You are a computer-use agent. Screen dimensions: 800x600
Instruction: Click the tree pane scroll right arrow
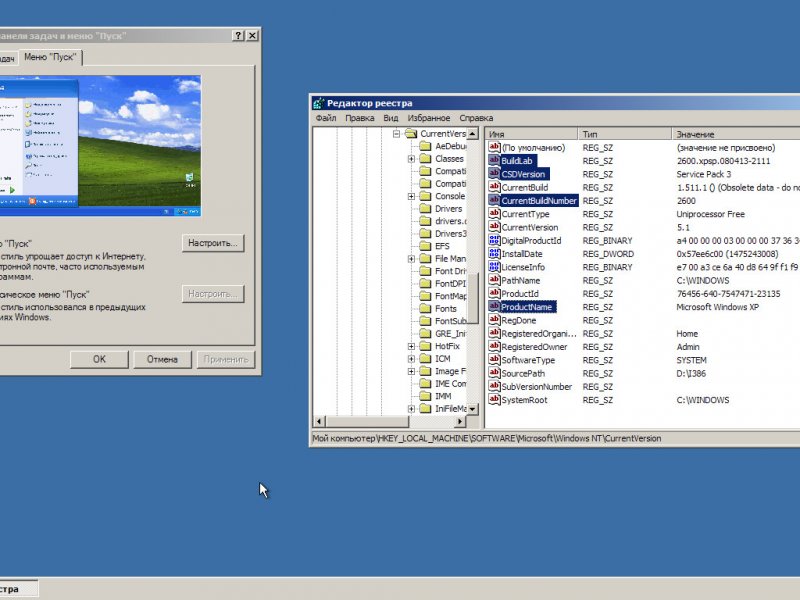[460, 421]
